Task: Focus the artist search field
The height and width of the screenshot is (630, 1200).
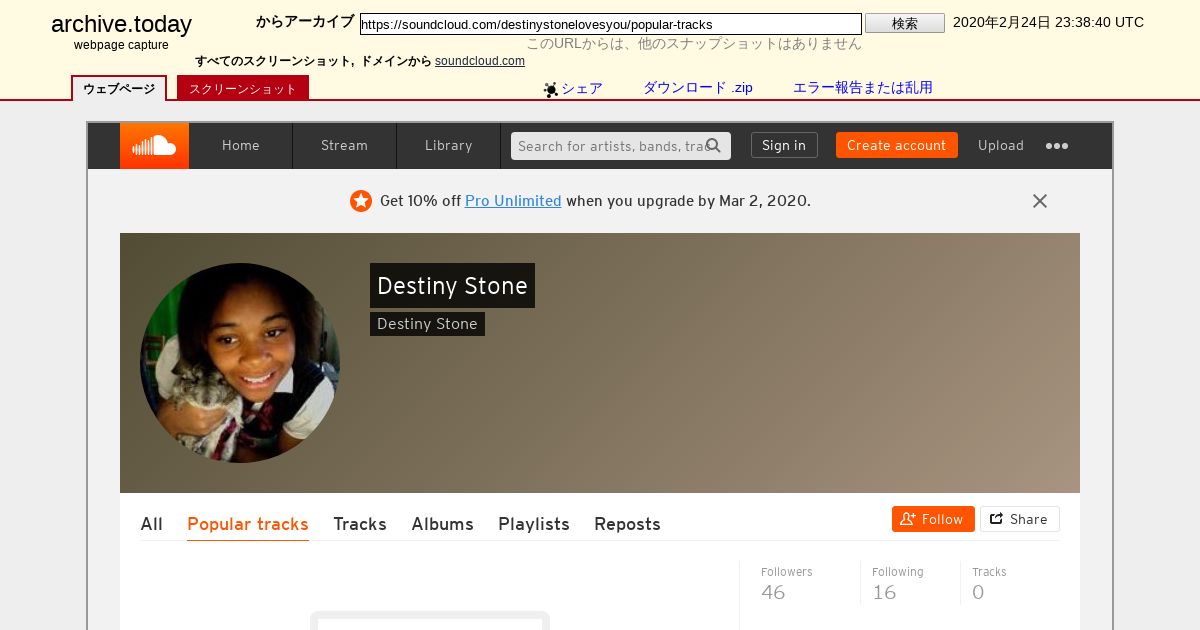Action: pyautogui.click(x=621, y=146)
